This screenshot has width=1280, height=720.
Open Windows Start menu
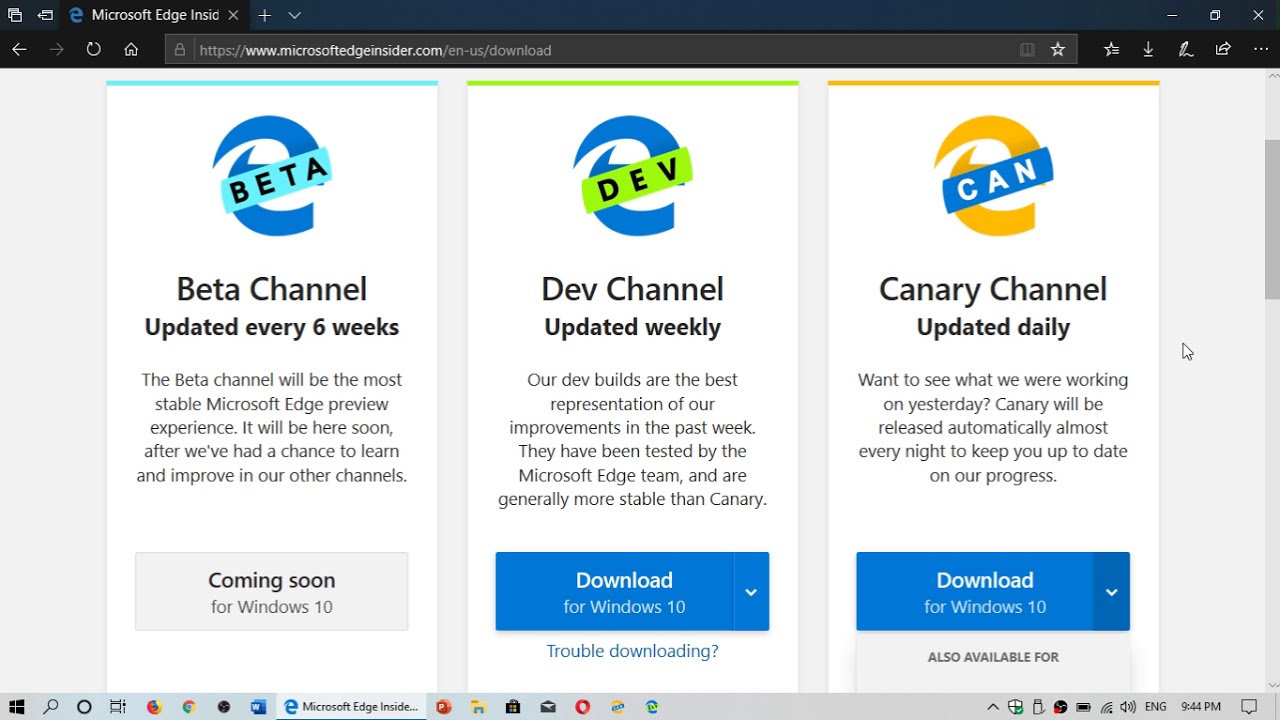pyautogui.click(x=17, y=707)
